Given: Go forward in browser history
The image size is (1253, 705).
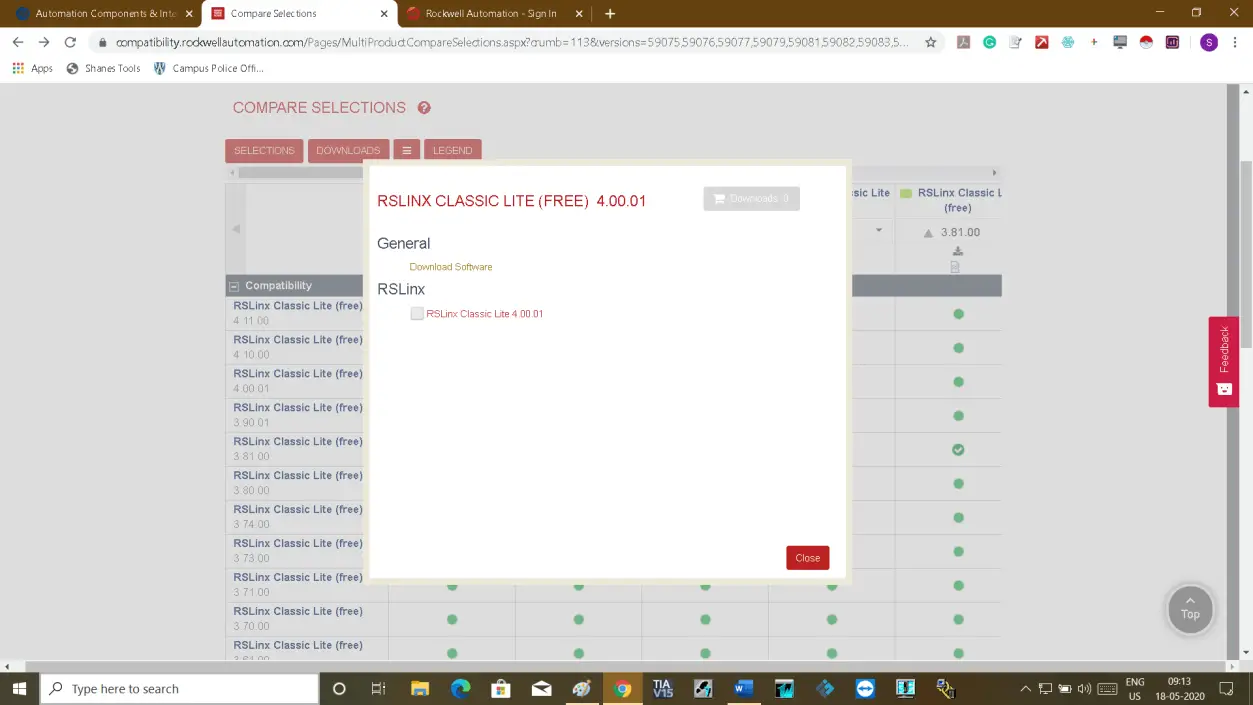Looking at the screenshot, I should coord(44,42).
